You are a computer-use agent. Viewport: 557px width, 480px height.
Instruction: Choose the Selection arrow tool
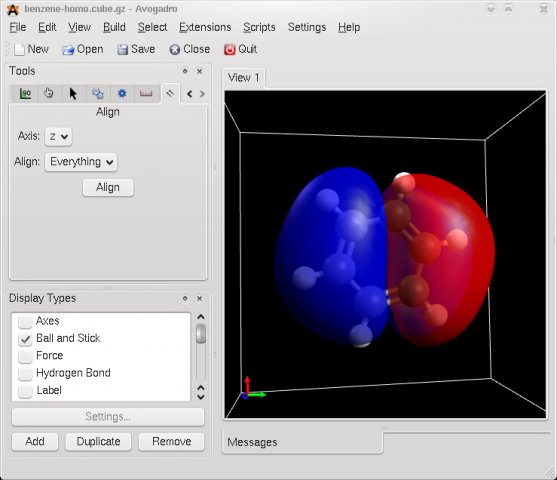point(73,94)
